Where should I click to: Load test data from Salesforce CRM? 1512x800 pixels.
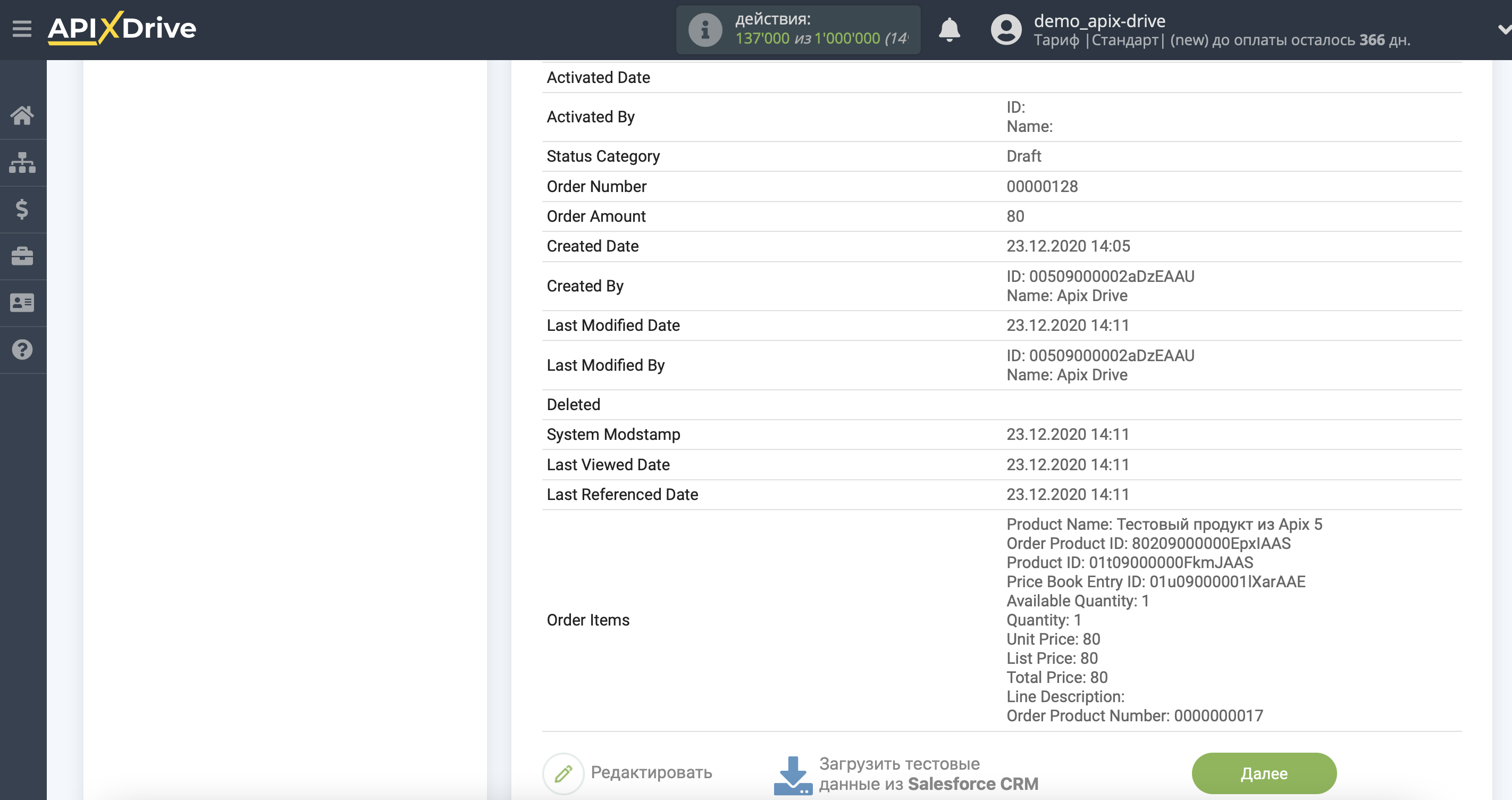point(929,773)
